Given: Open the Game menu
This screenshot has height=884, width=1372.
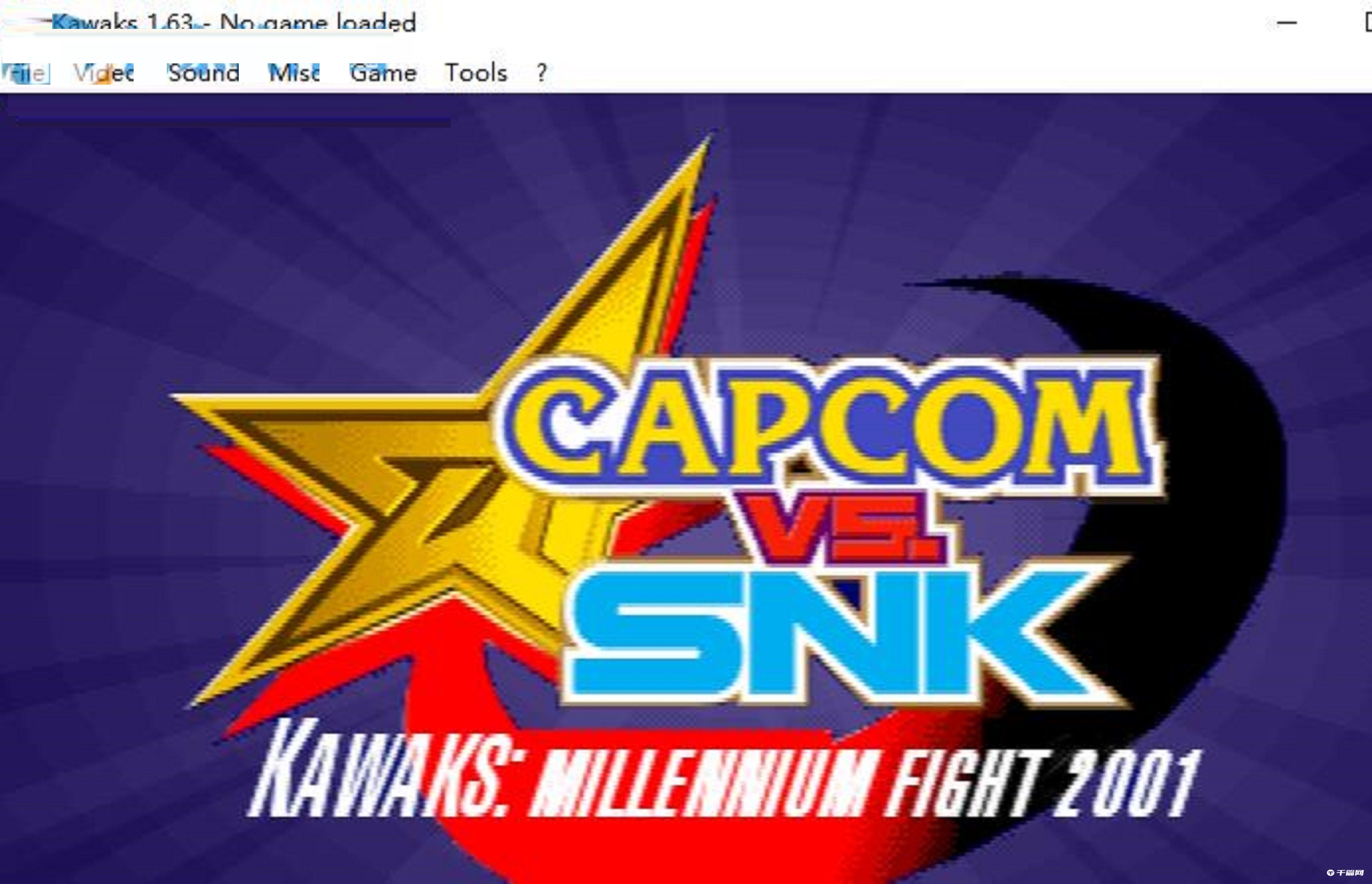Looking at the screenshot, I should coord(383,73).
